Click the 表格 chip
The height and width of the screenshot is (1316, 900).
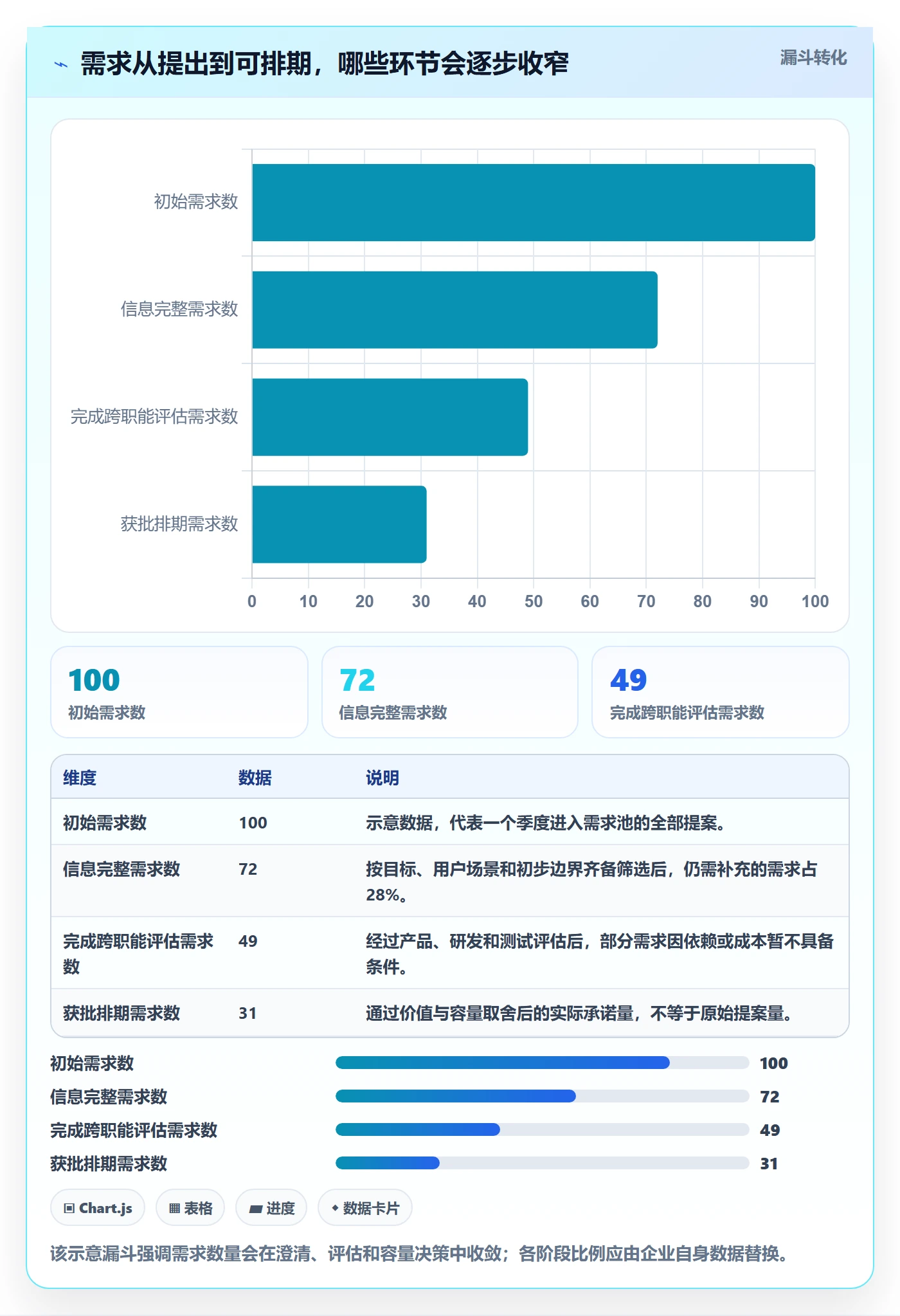[x=190, y=1208]
